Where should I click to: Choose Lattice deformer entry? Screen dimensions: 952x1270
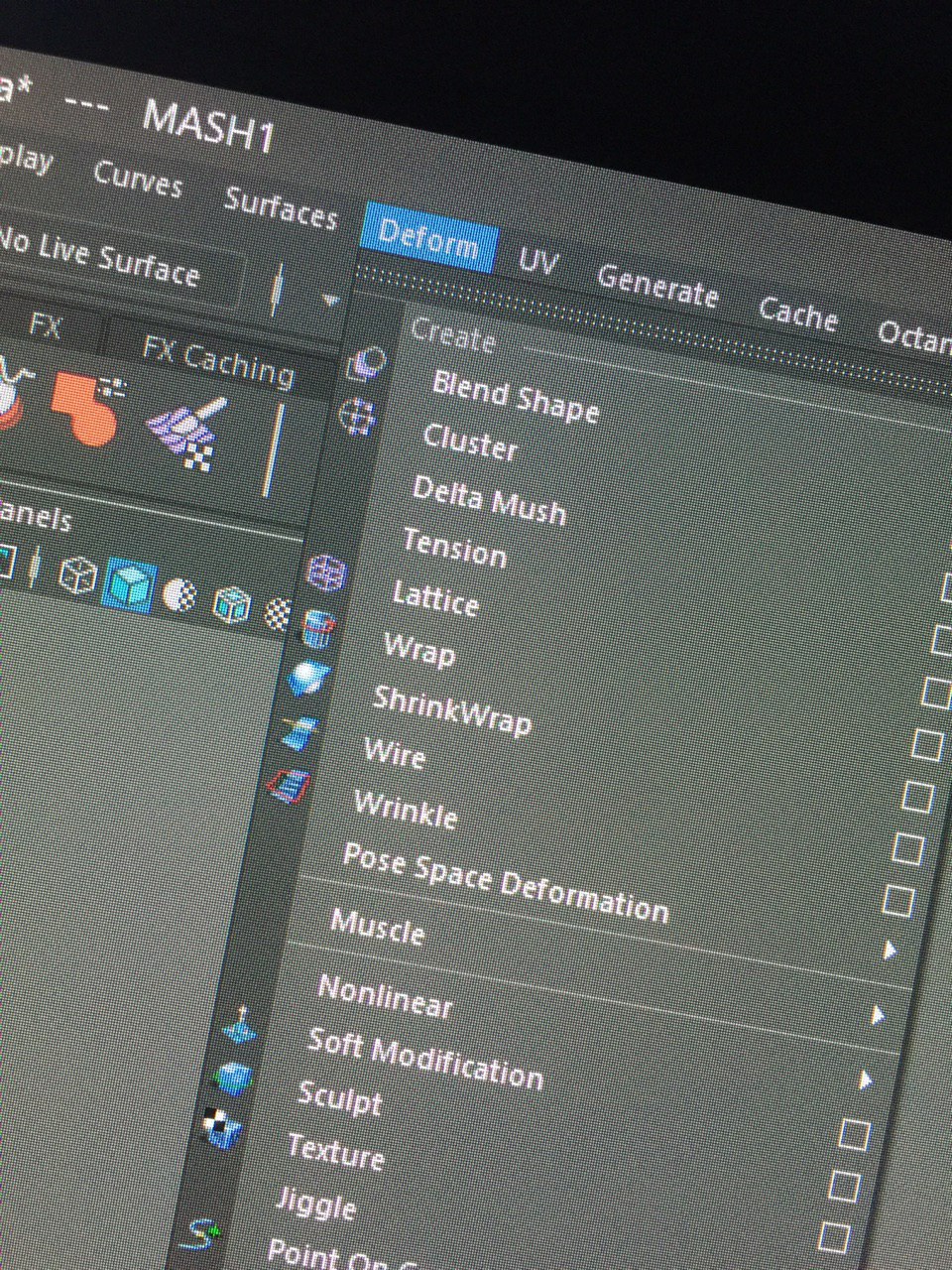point(435,597)
